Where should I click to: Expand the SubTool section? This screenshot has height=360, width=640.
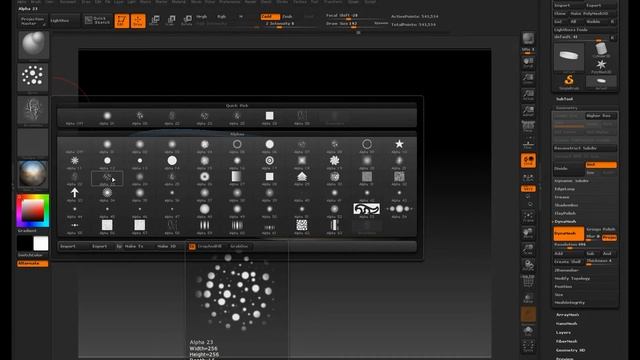click(x=564, y=99)
